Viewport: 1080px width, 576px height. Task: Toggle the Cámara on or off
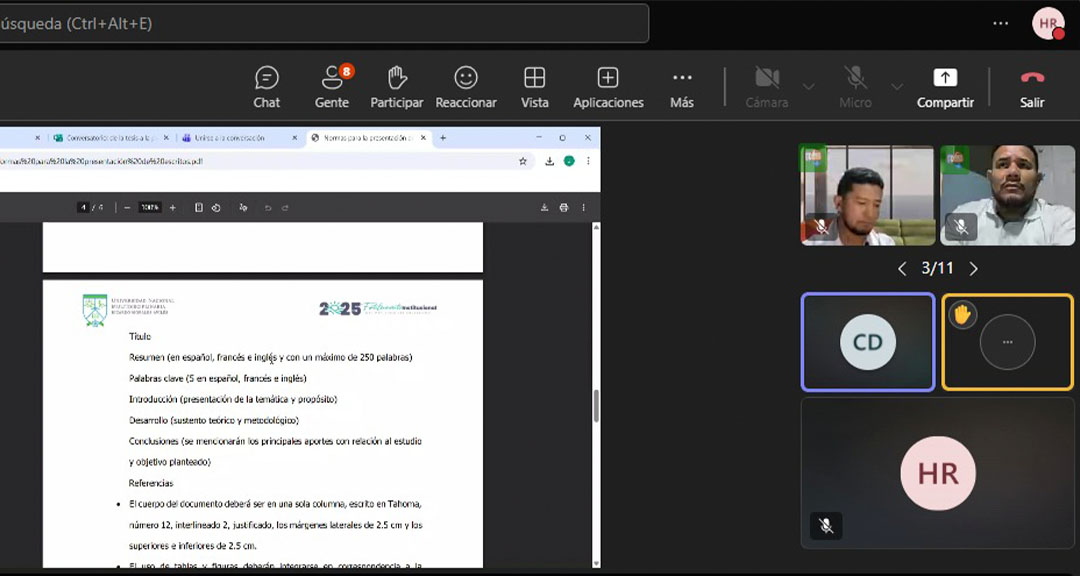[767, 87]
